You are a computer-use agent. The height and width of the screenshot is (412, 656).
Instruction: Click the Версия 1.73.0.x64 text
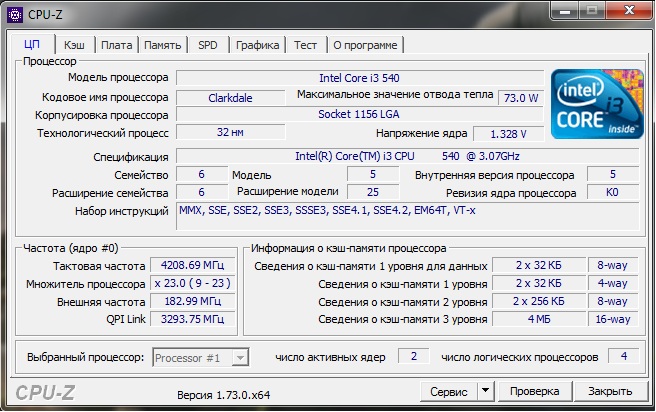tap(223, 395)
